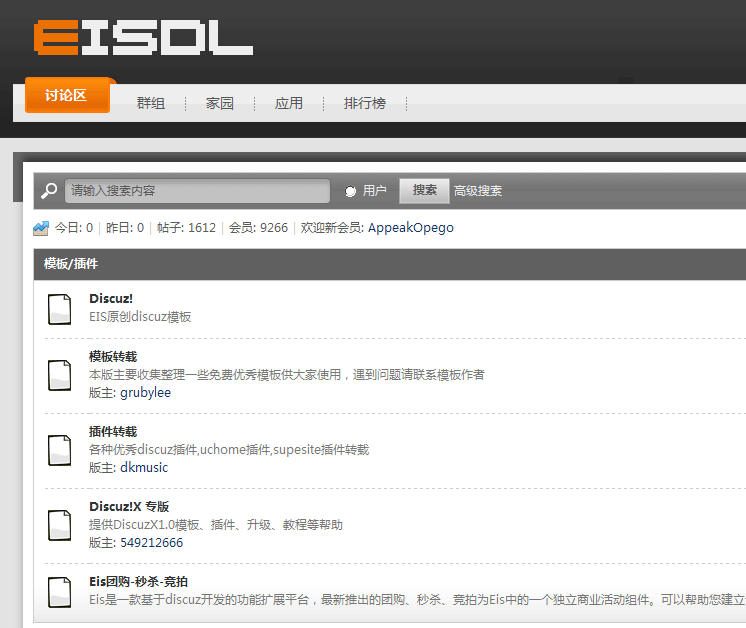
Task: Click the EIS原创discuz模板 description
Action: (140, 317)
